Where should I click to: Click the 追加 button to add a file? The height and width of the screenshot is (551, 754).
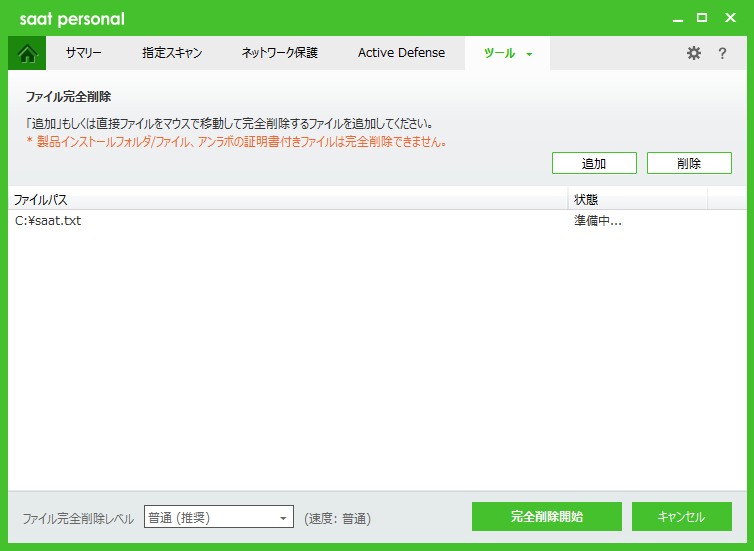coord(594,163)
